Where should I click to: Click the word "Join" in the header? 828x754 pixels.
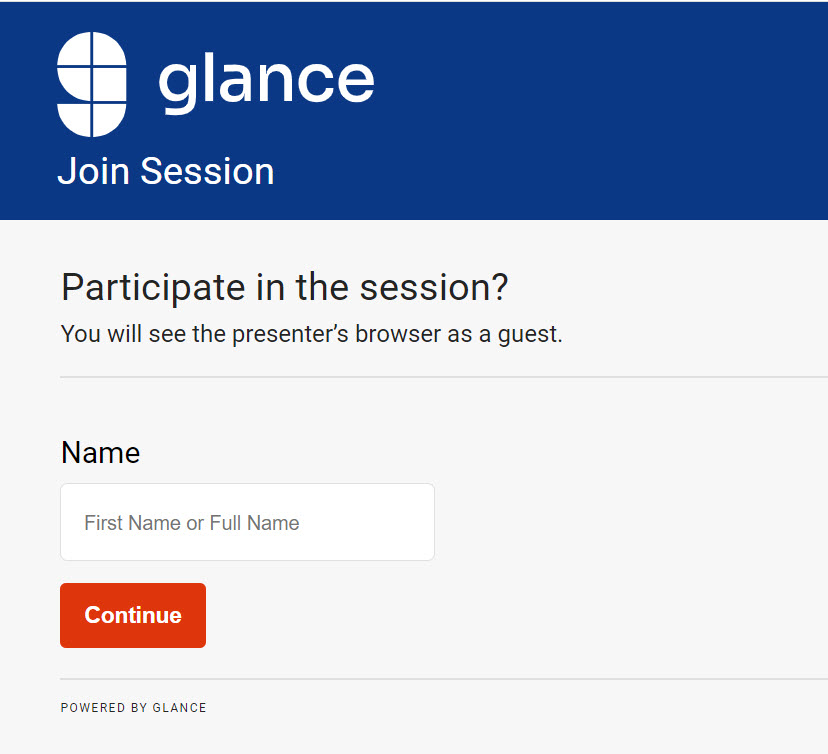[x=94, y=171]
